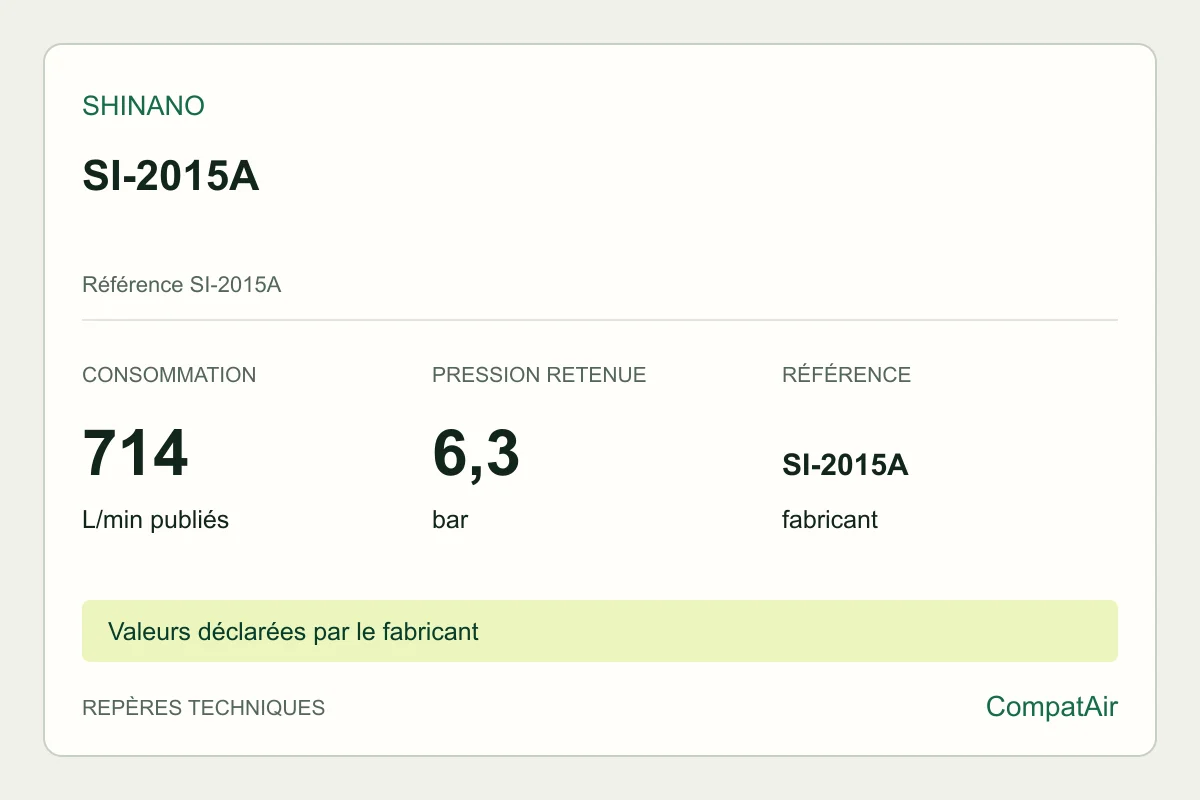Click the 'Référence SI-2015A' subtitle line
This screenshot has width=1200, height=800.
(x=181, y=285)
